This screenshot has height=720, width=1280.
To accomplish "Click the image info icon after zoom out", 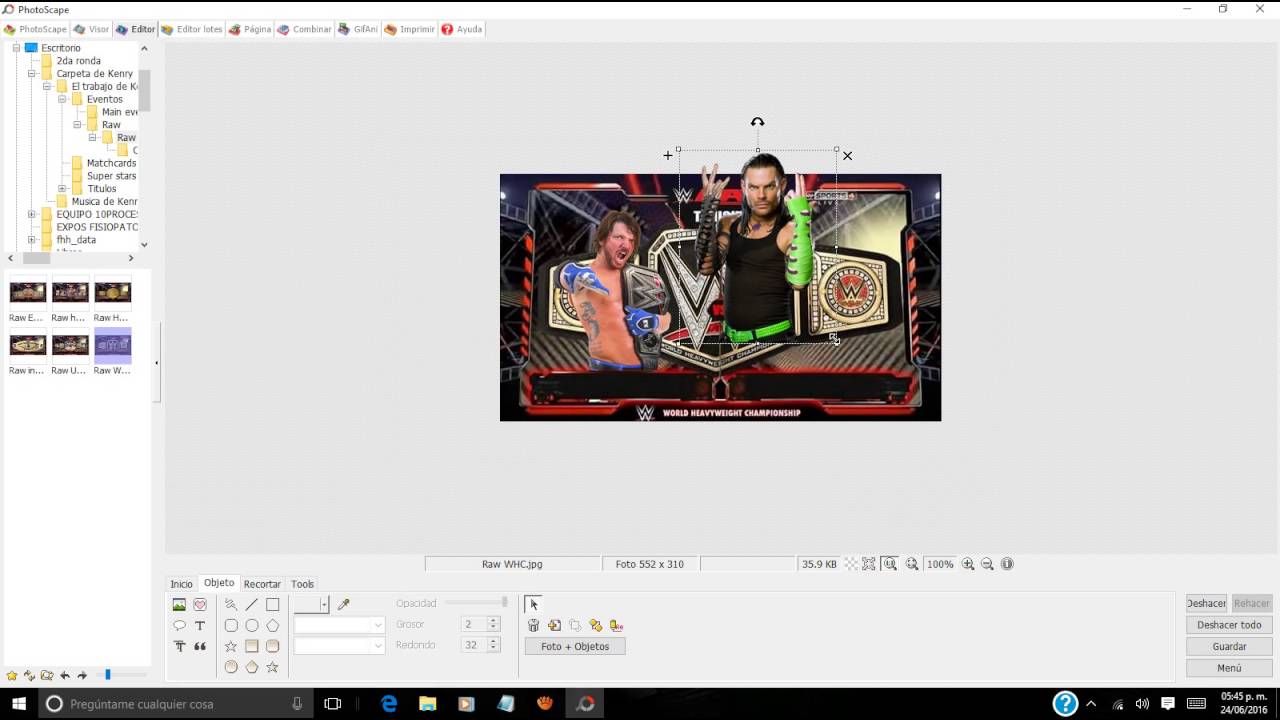I will tap(1007, 564).
